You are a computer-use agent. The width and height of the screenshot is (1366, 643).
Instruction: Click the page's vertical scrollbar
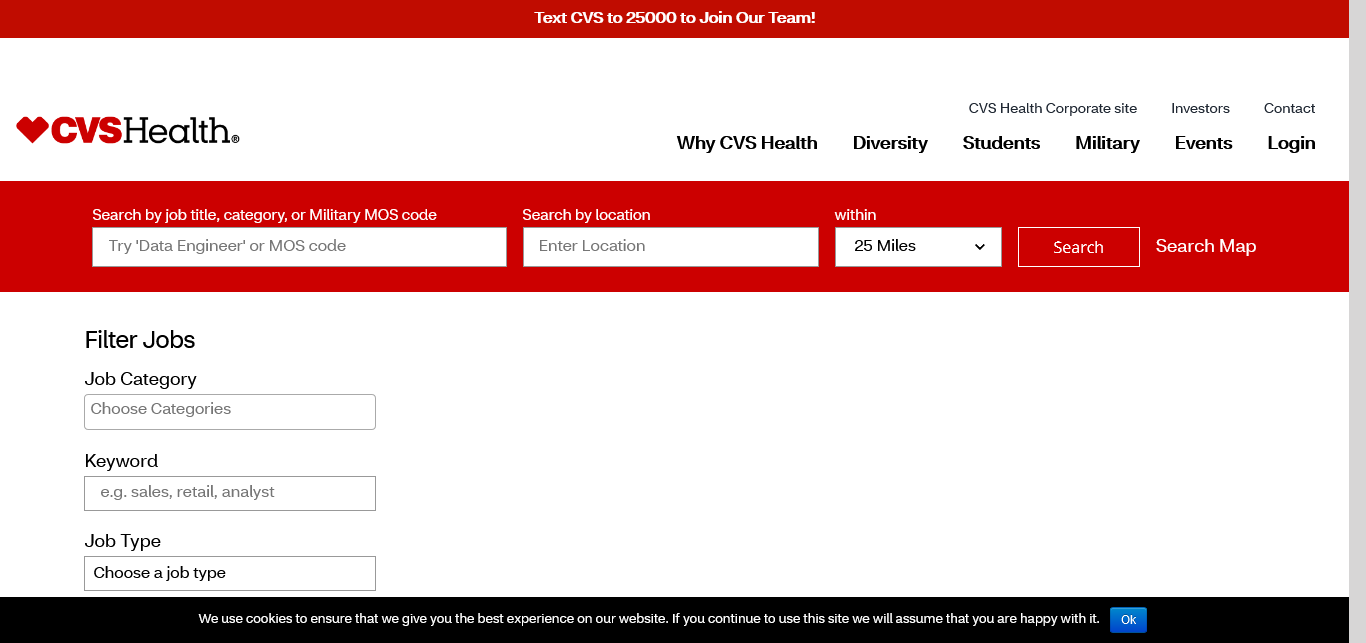[1357, 300]
